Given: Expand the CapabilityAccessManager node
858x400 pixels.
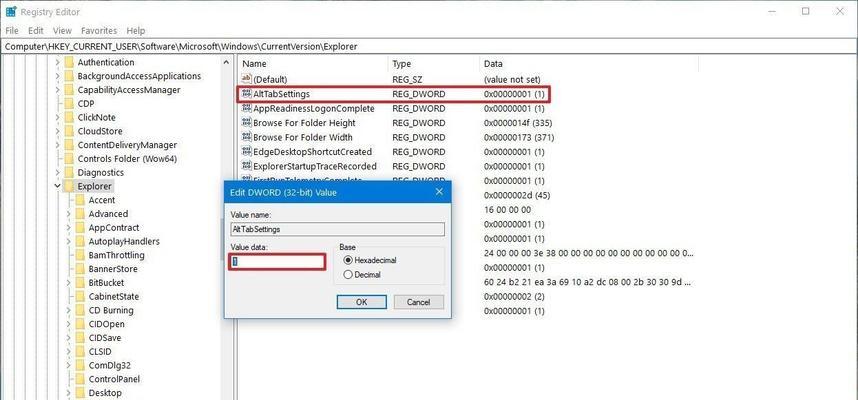Looking at the screenshot, I should [x=57, y=90].
